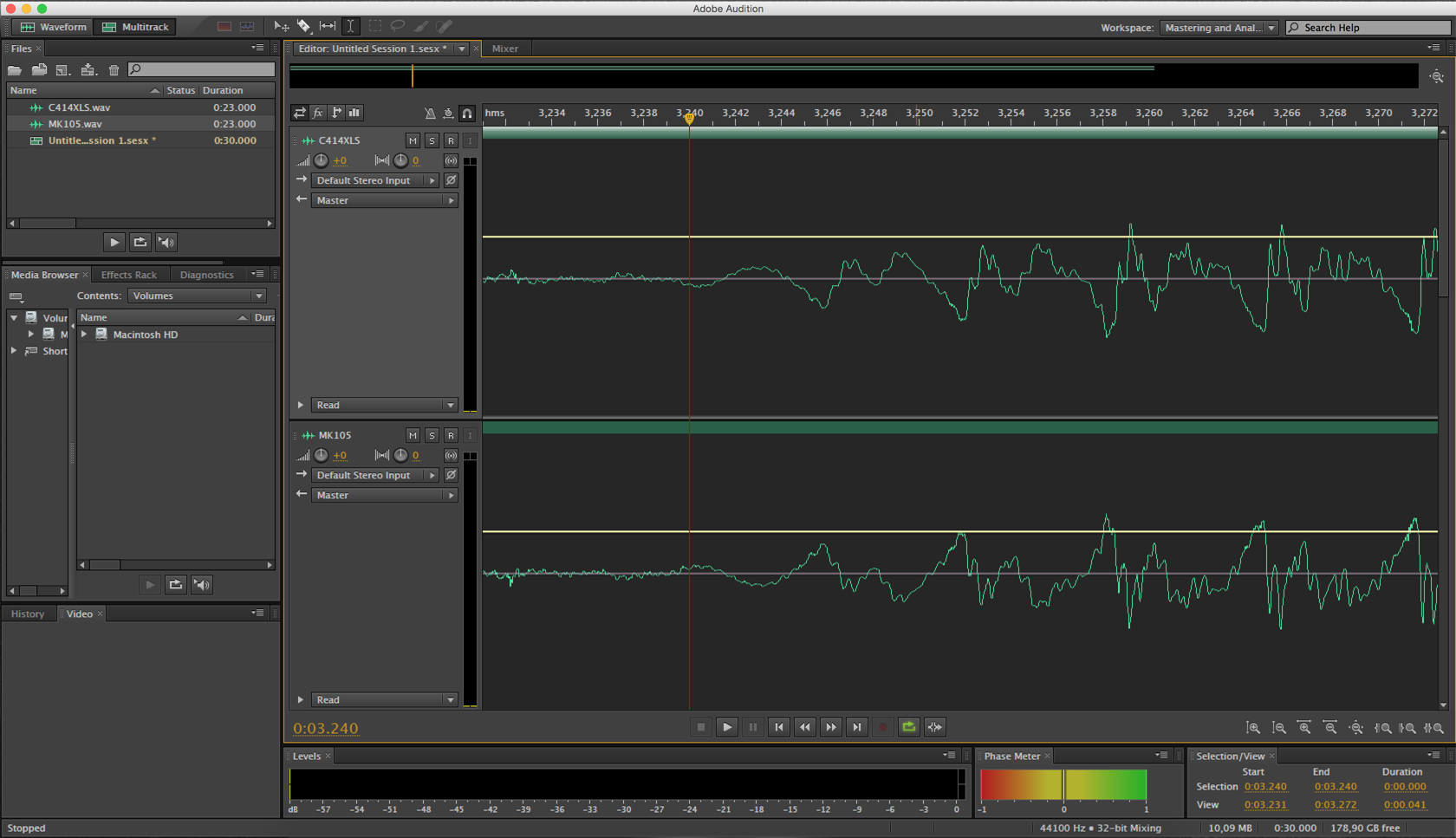This screenshot has width=1456, height=838.
Task: Toggle loop playback in transport
Action: coord(908,727)
